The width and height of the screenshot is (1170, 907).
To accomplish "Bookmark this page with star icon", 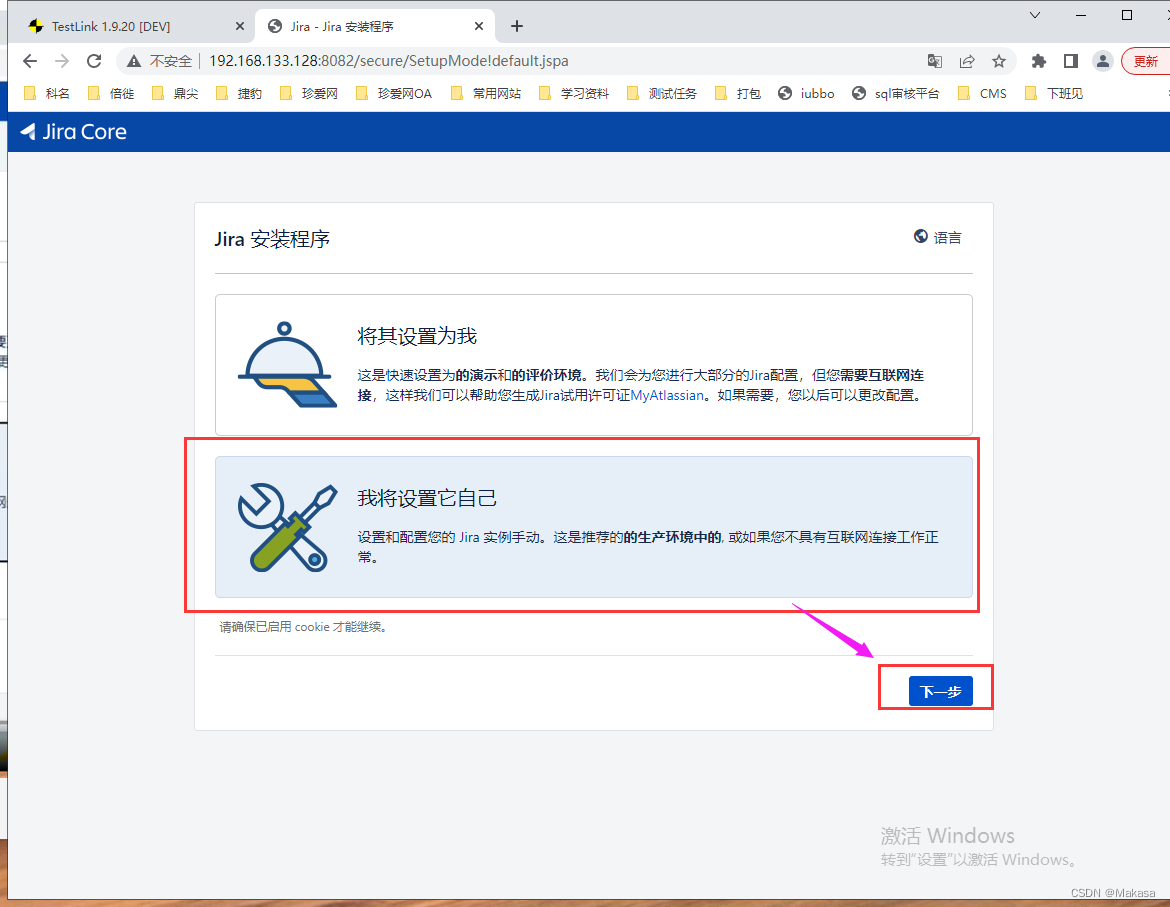I will click(999, 61).
